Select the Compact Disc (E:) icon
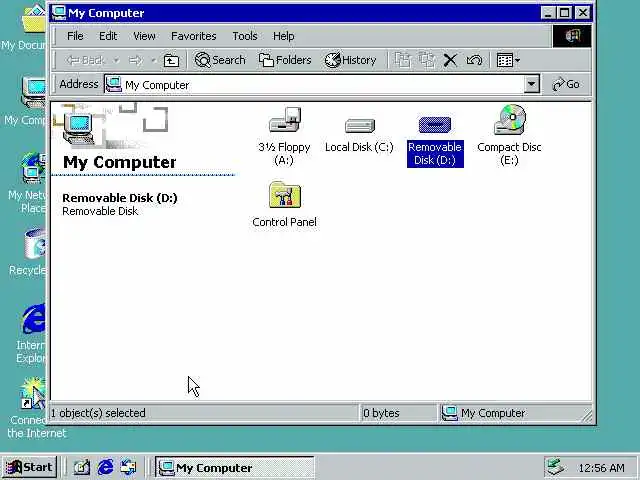Screen dimensions: 640x480 tap(510, 120)
